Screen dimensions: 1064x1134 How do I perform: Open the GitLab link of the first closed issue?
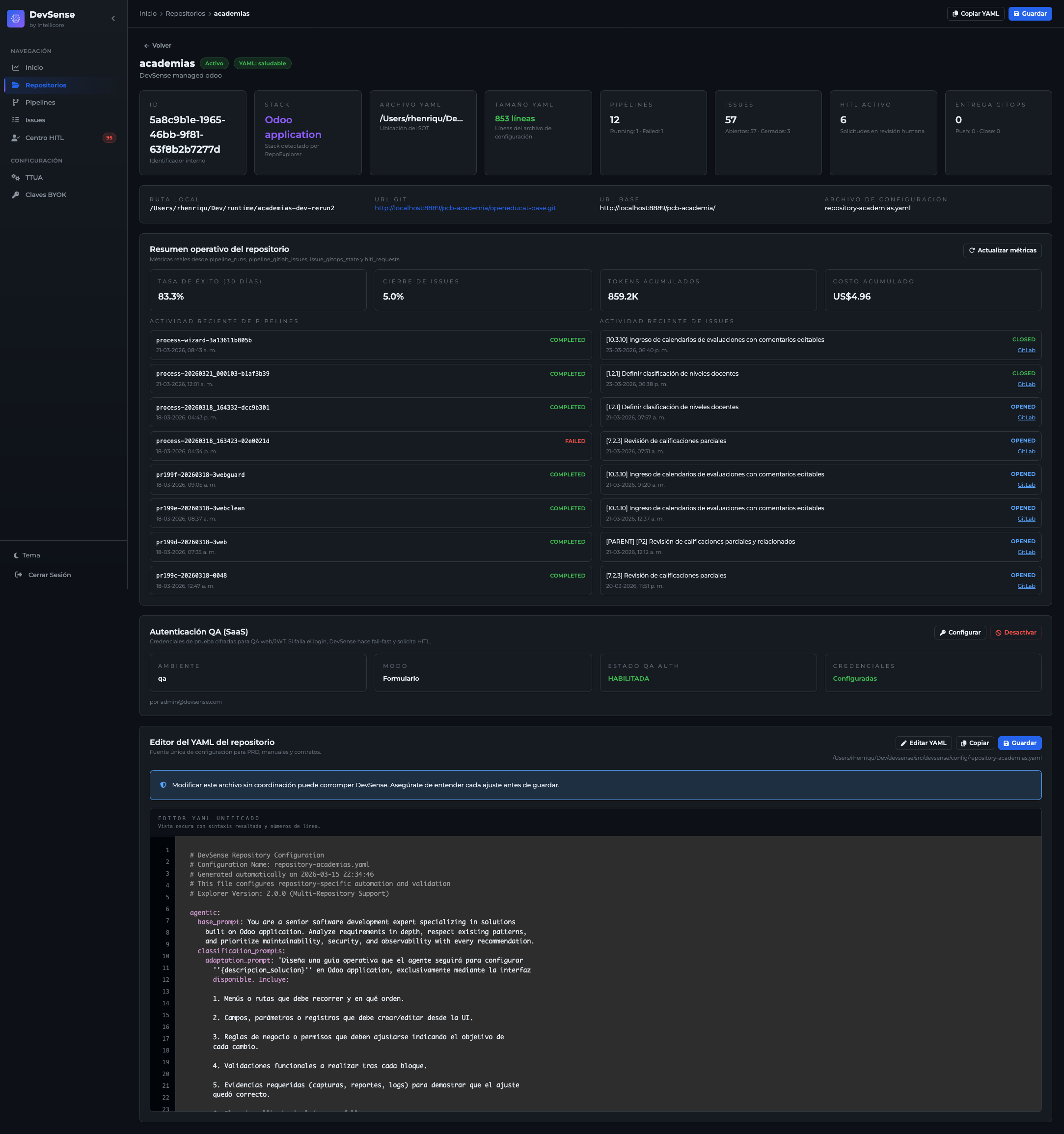pos(1026,350)
